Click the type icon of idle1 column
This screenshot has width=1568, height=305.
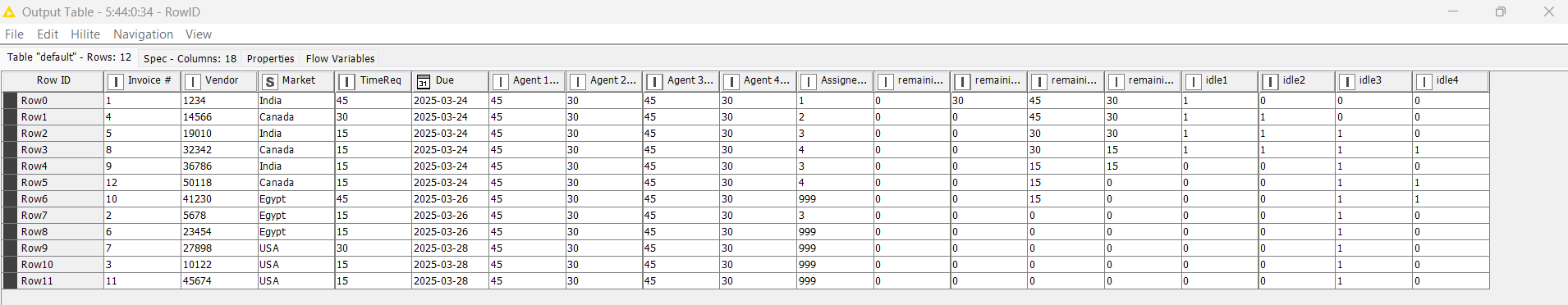1194,81
